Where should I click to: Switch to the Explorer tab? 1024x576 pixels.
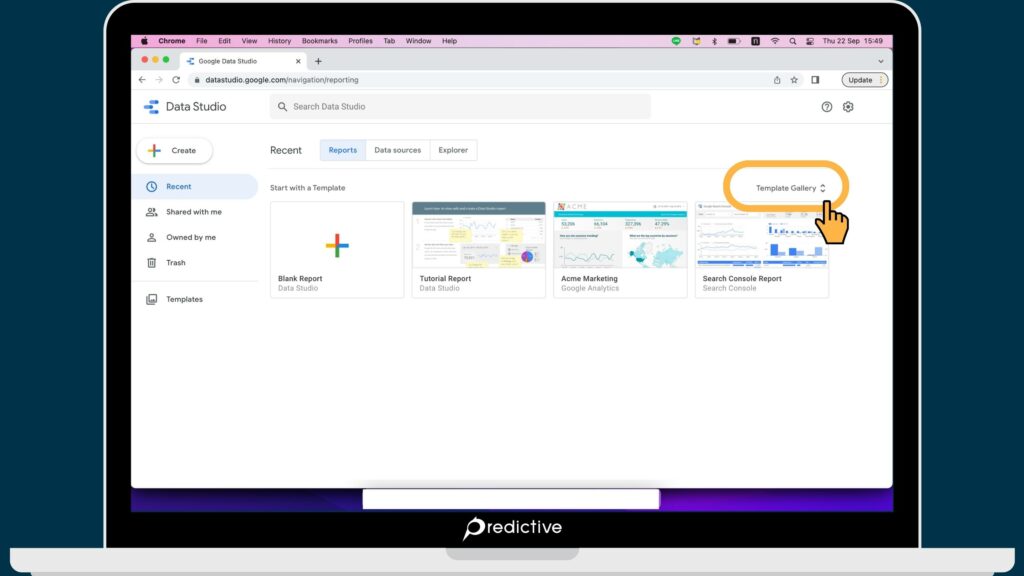tap(453, 149)
